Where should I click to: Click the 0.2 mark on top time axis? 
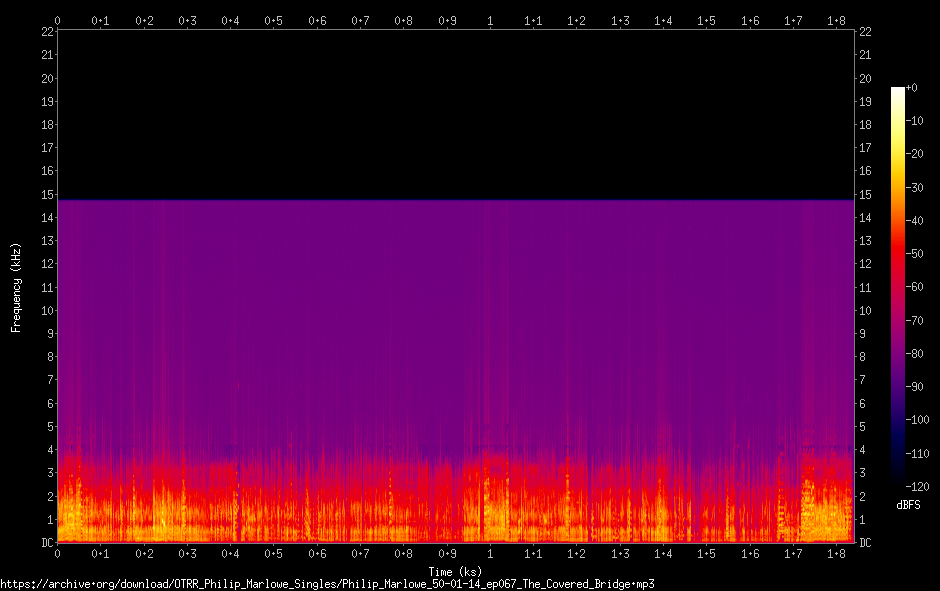(144, 20)
